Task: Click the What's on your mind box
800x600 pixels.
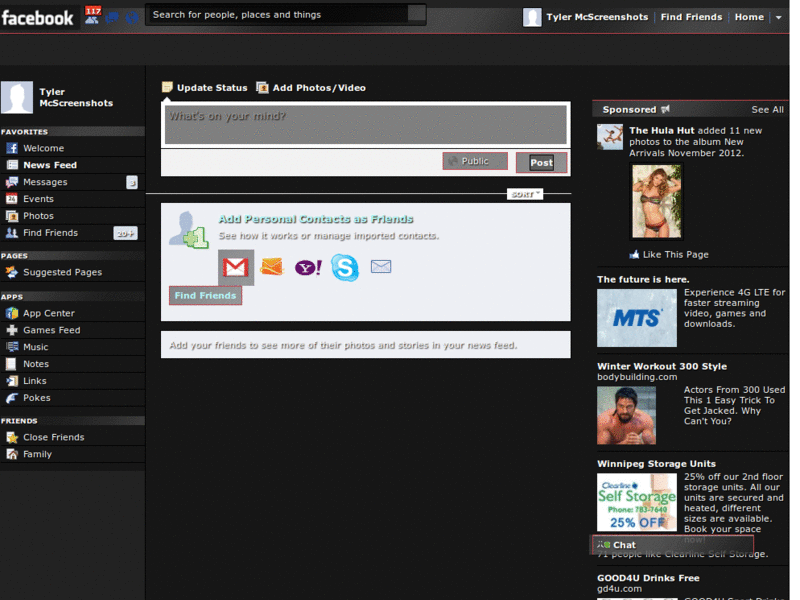Action: click(x=366, y=124)
